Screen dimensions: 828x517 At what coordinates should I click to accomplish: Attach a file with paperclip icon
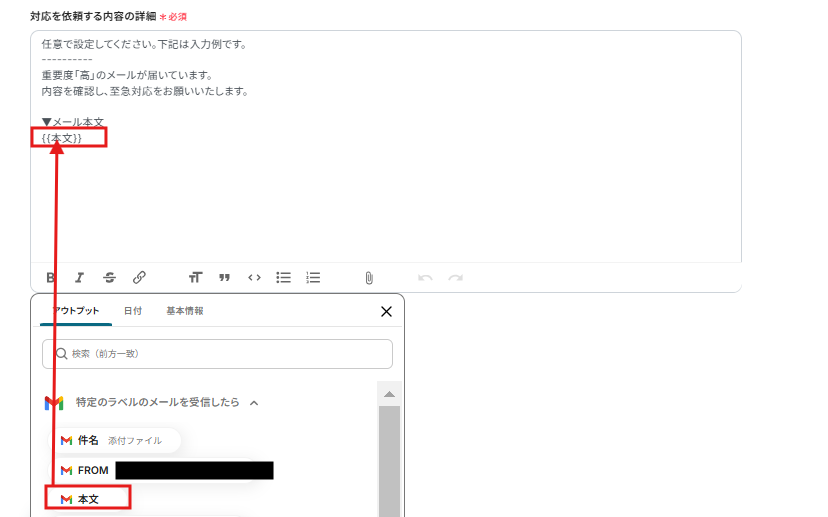coord(369,278)
